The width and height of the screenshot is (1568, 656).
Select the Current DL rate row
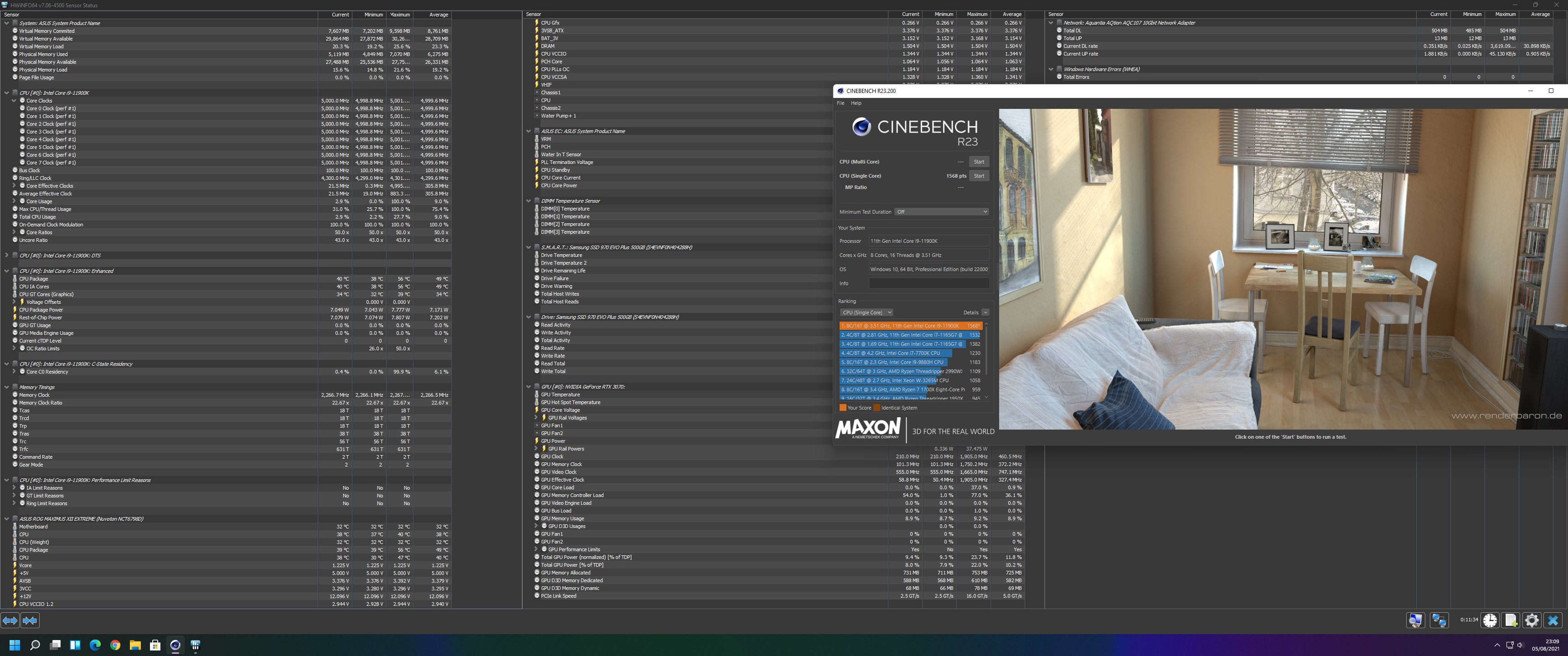(1305, 46)
